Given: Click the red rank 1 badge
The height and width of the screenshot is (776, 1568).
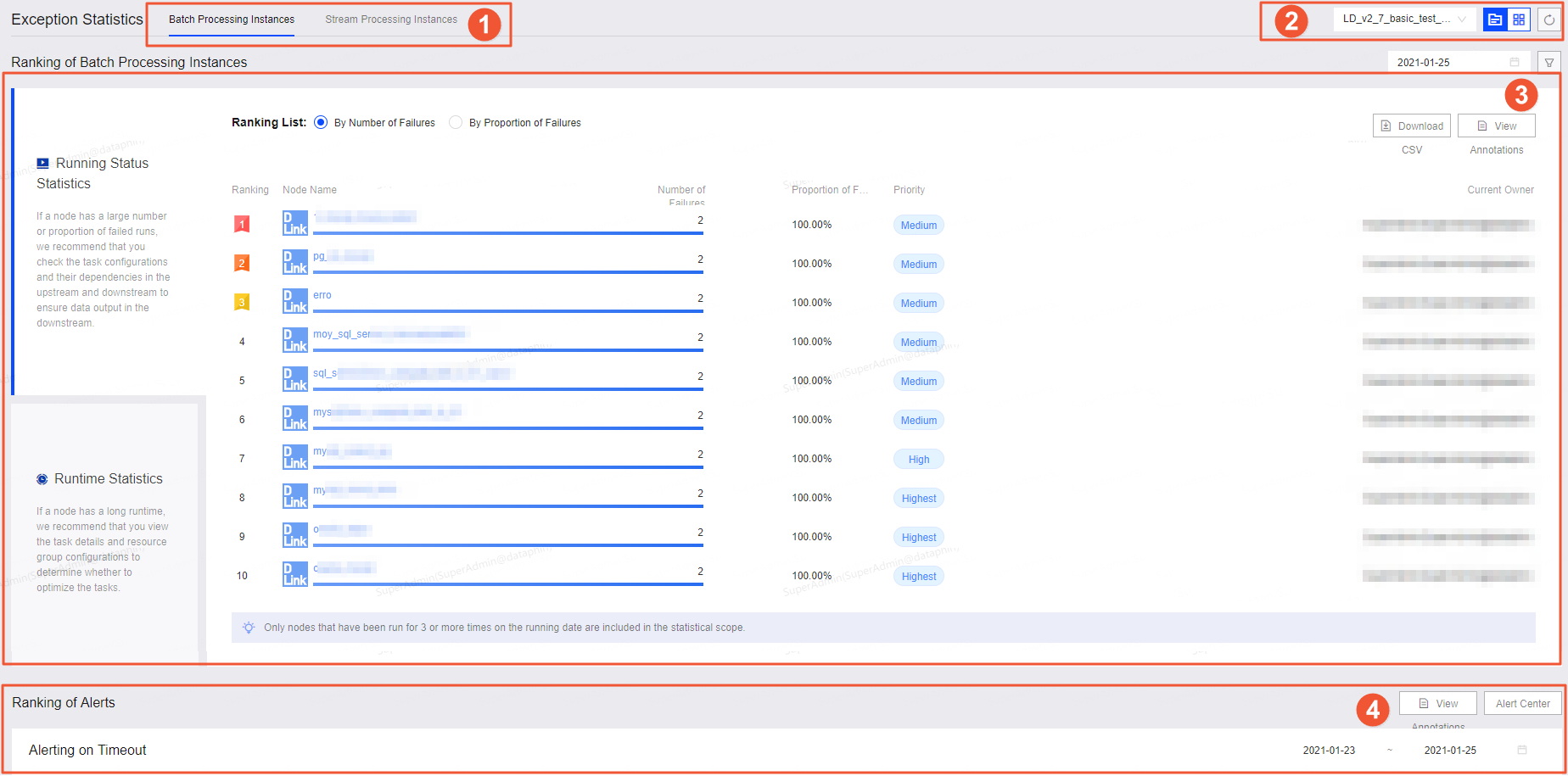Looking at the screenshot, I should pyautogui.click(x=242, y=224).
